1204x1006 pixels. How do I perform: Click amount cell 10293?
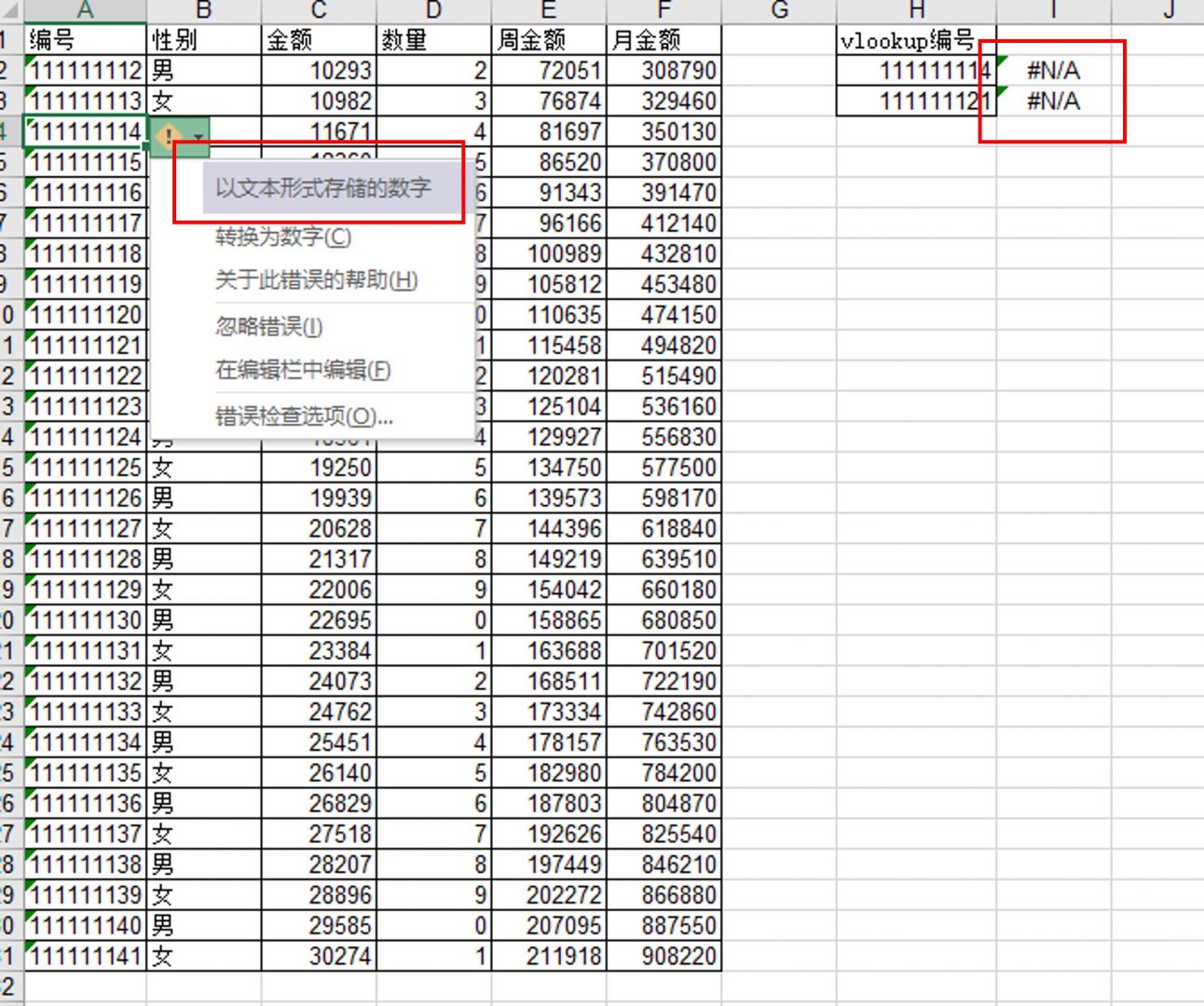click(319, 71)
